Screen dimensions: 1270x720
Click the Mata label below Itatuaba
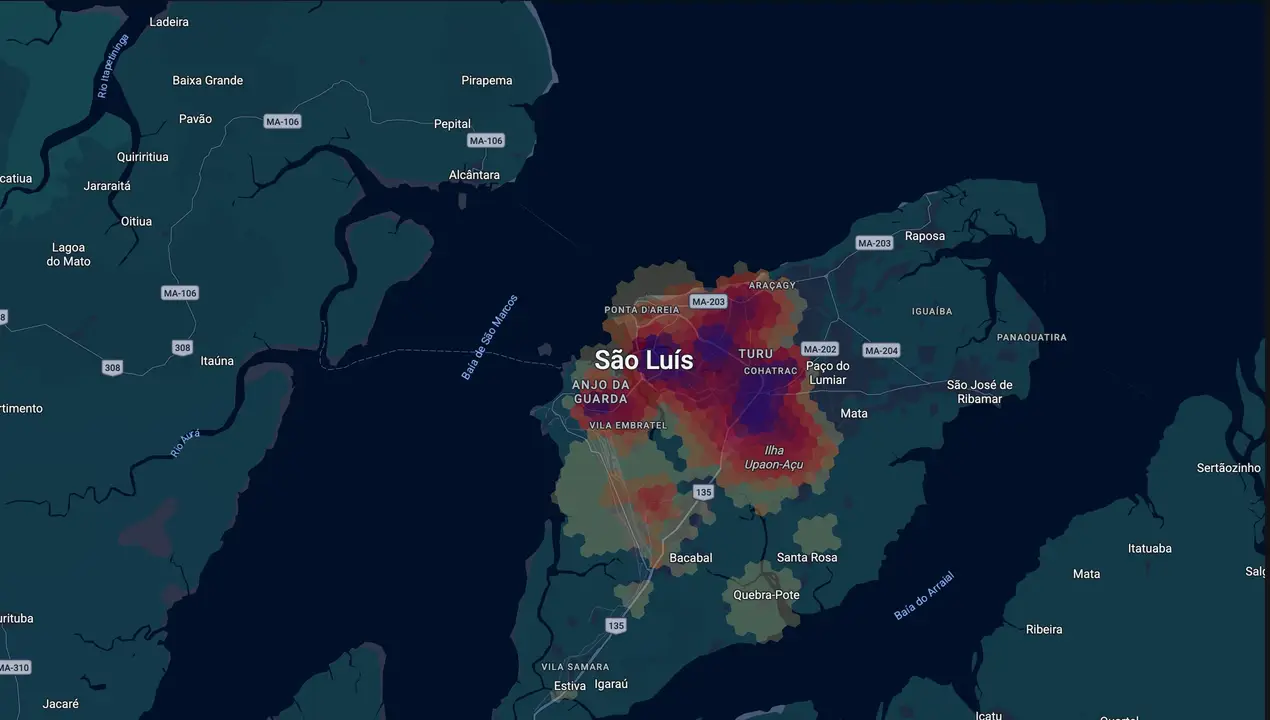[x=1086, y=574]
